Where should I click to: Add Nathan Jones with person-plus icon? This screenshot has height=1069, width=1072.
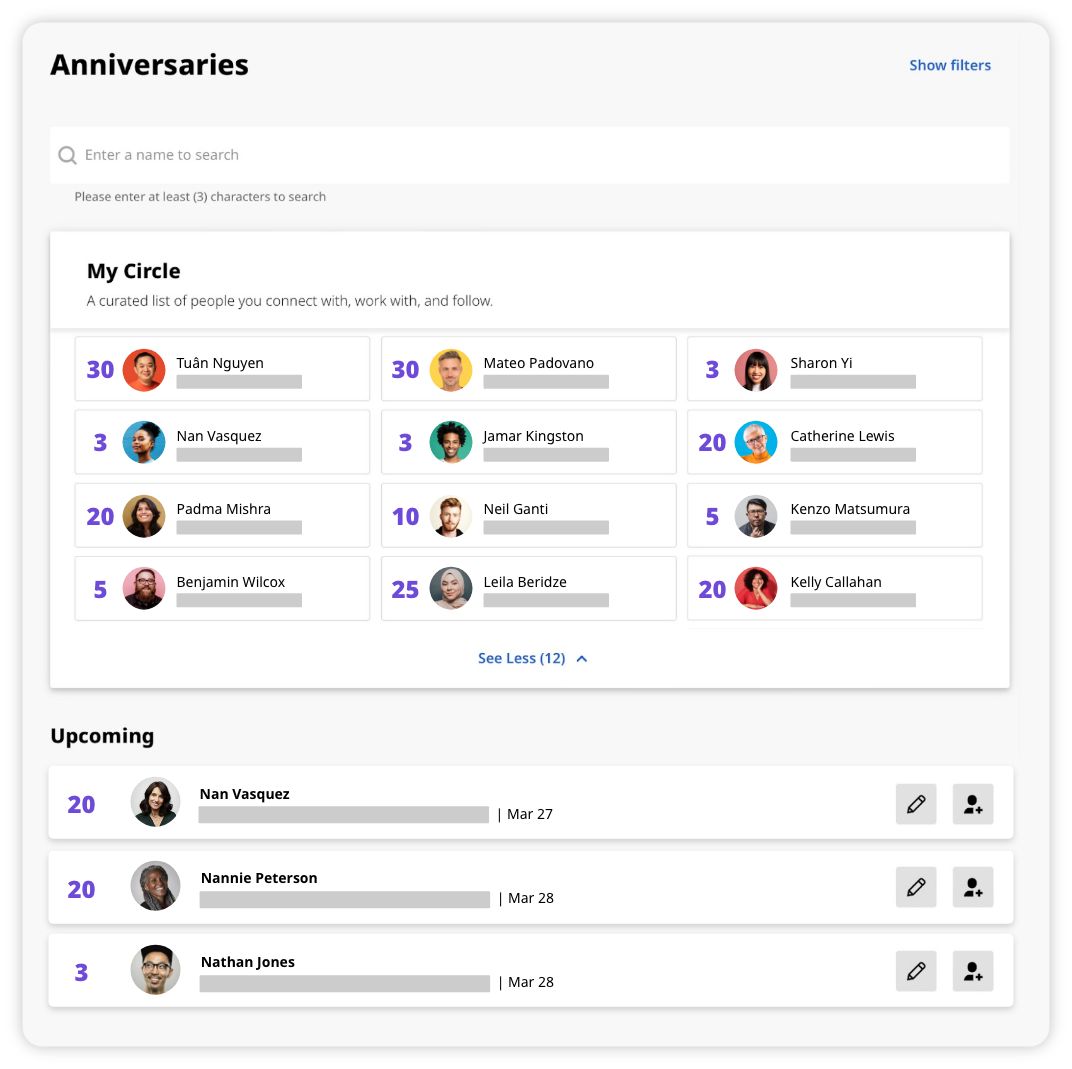point(973,971)
